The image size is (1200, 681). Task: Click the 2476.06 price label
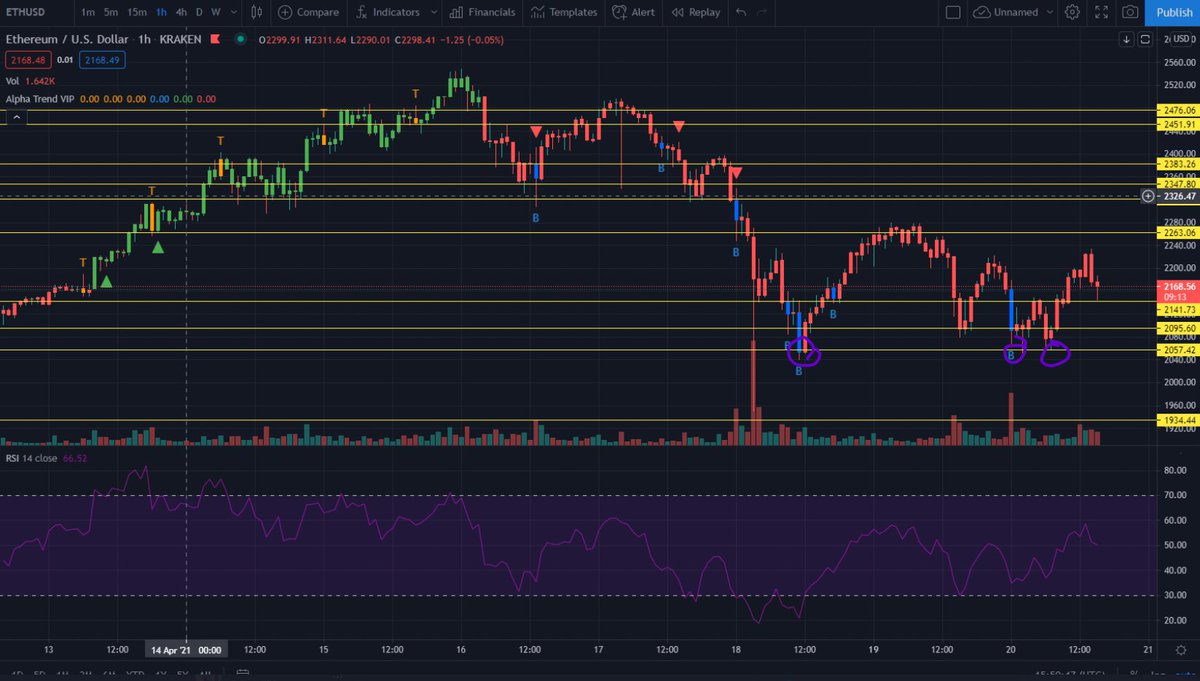[1179, 110]
